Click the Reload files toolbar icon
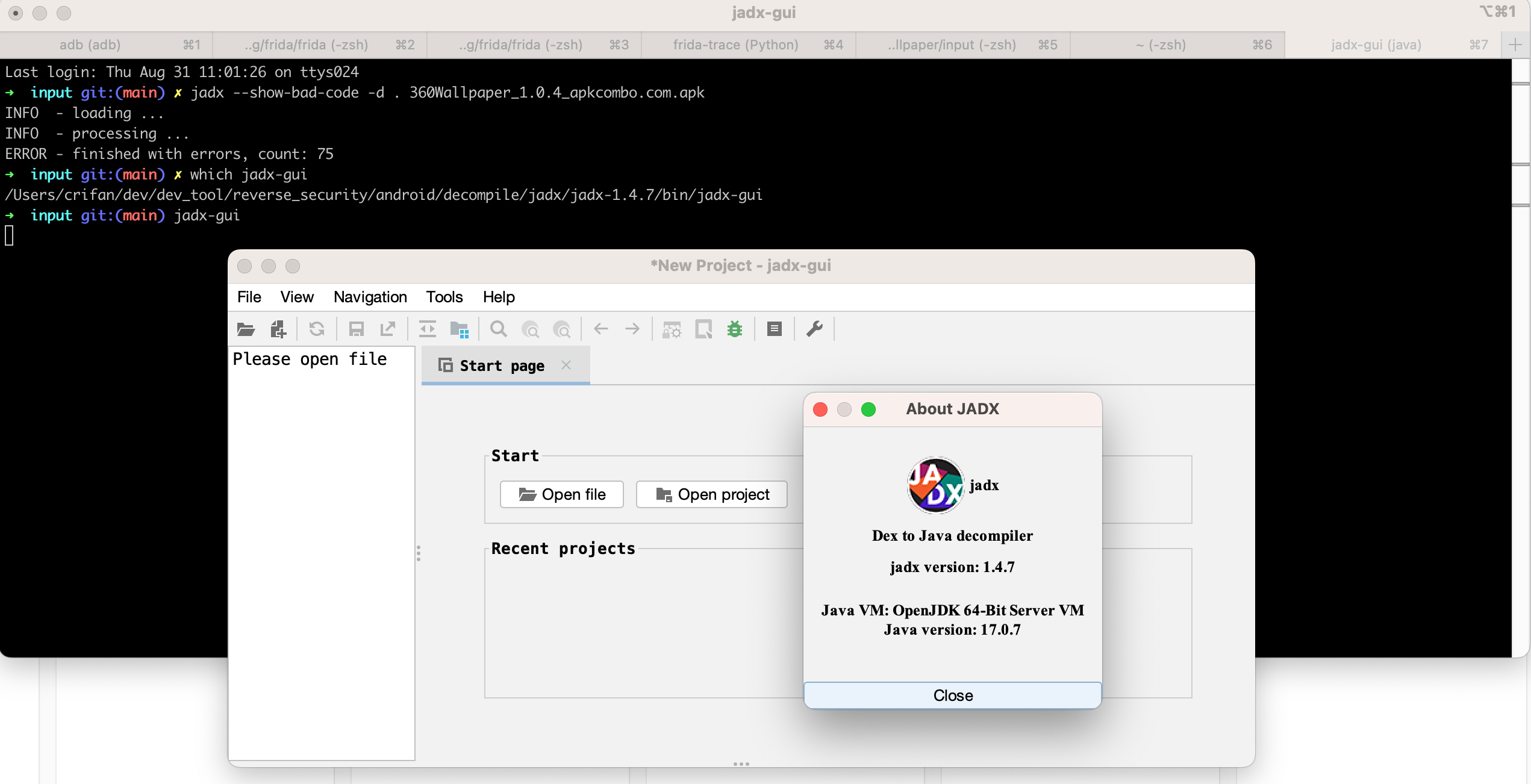This screenshot has width=1531, height=784. (317, 329)
